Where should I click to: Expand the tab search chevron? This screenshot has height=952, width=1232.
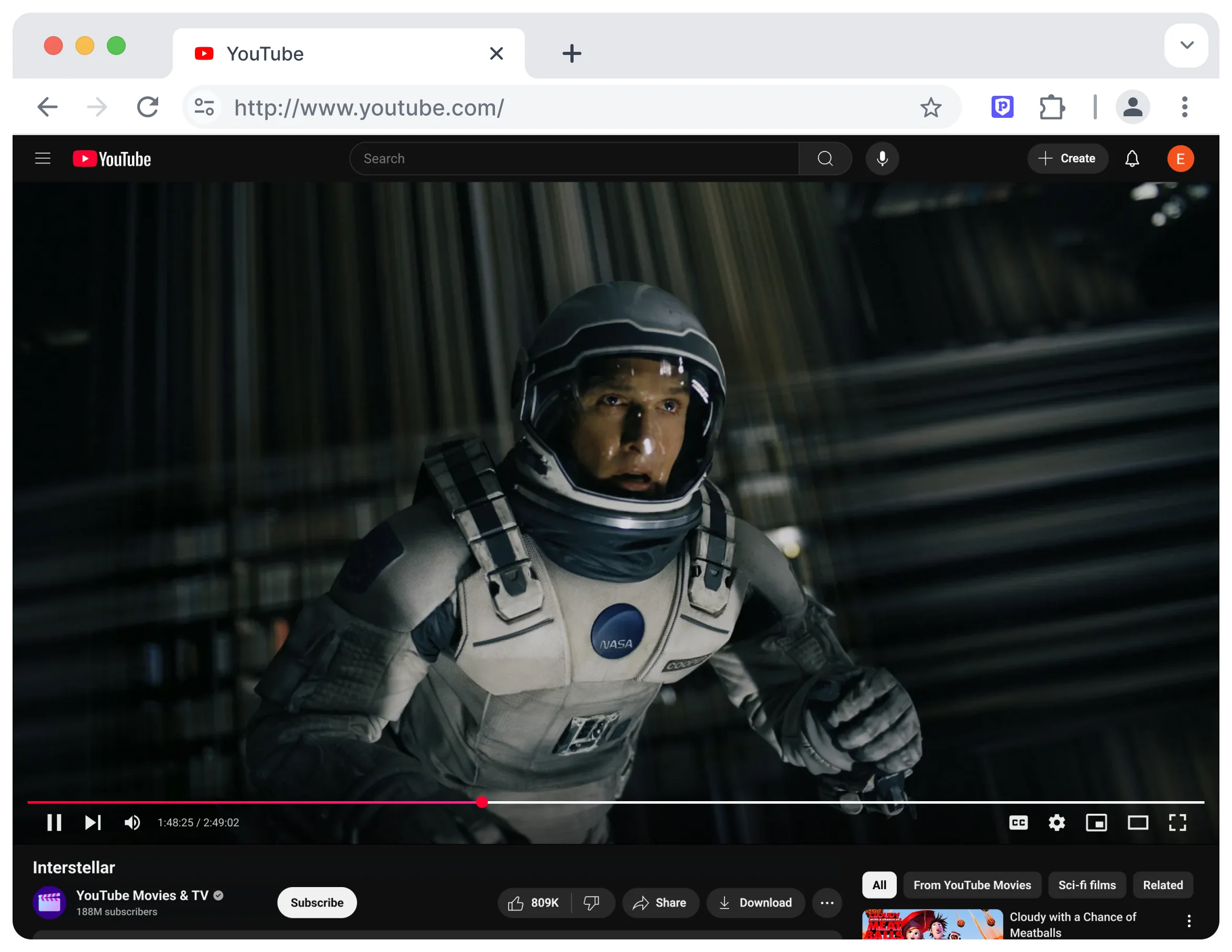tap(1186, 45)
